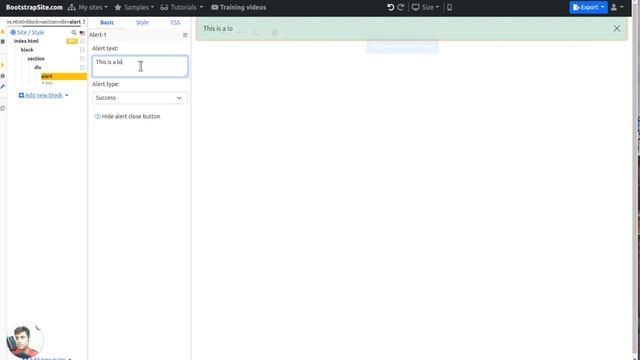The image size is (640, 360).
Task: Click the layout icon on the section row
Action: pos(82,59)
